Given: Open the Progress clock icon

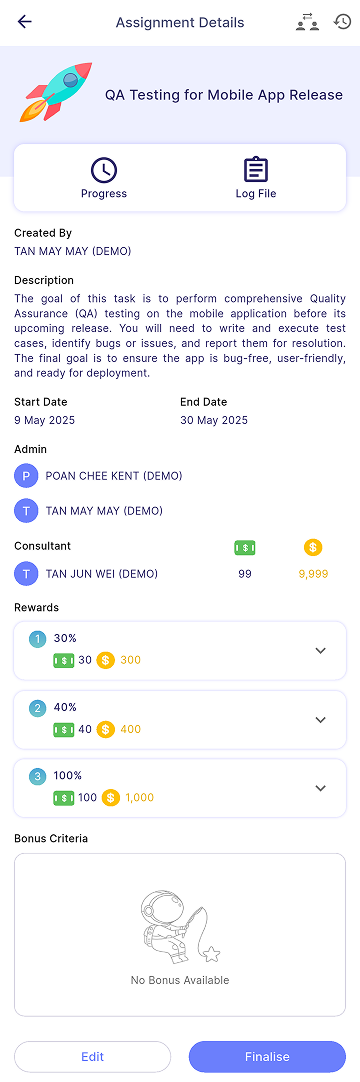Looking at the screenshot, I should (103, 170).
